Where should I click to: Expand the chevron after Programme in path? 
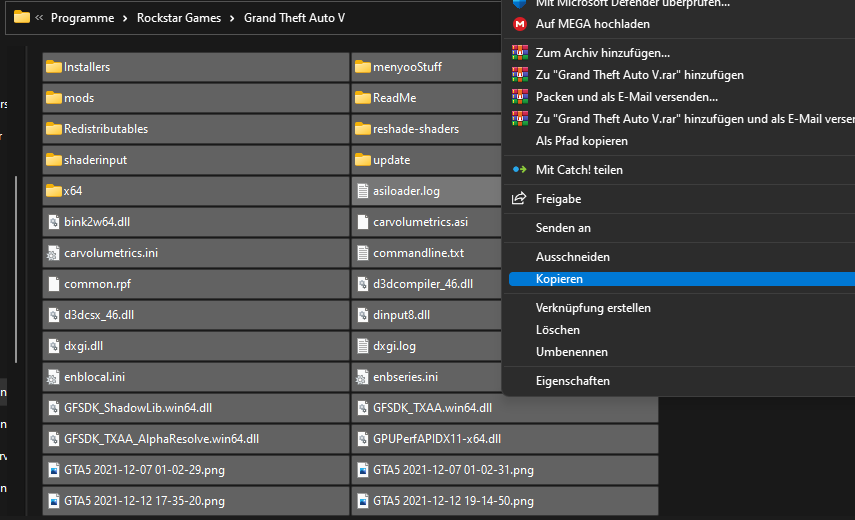click(125, 19)
